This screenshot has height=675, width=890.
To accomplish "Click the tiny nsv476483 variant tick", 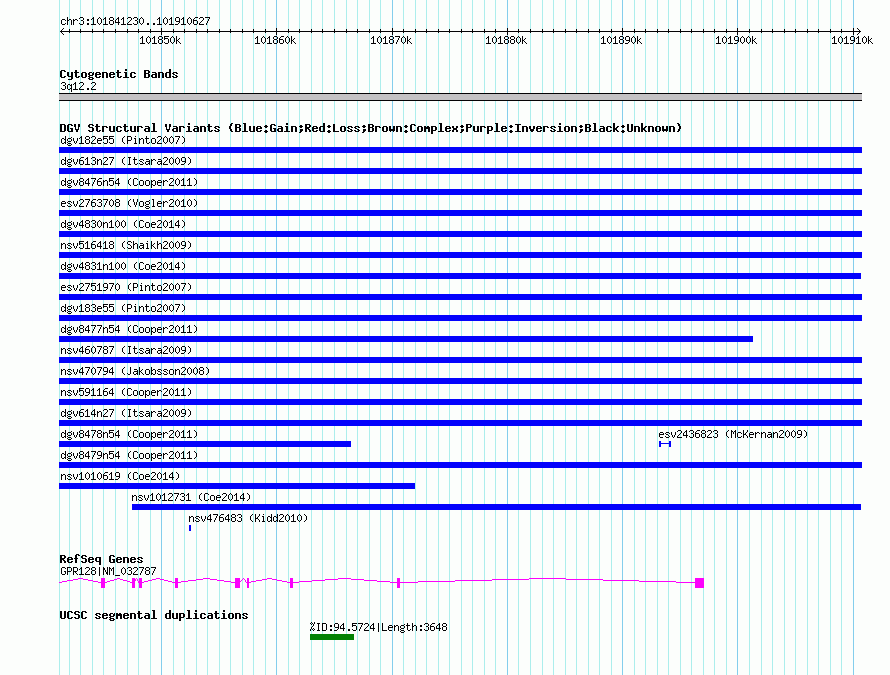I will (190, 528).
